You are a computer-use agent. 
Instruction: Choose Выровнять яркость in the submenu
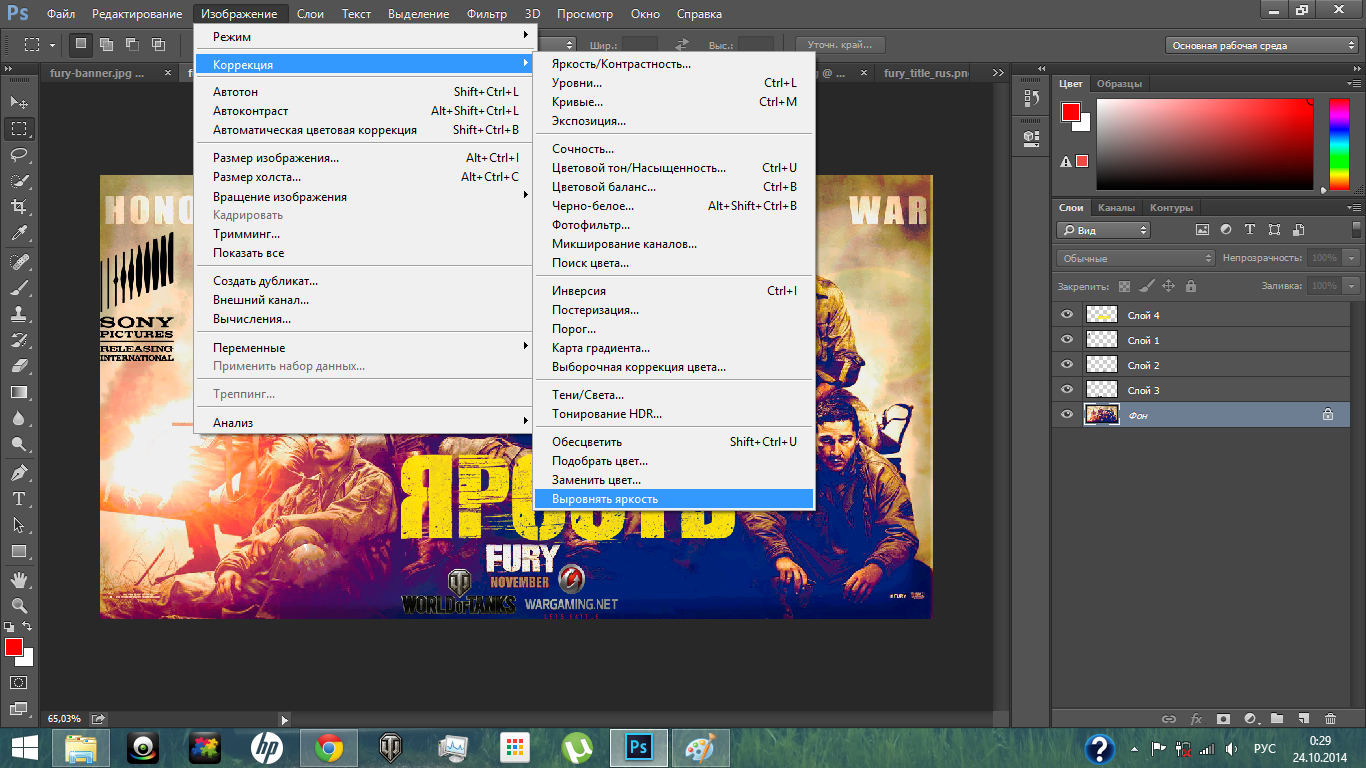pyautogui.click(x=675, y=498)
